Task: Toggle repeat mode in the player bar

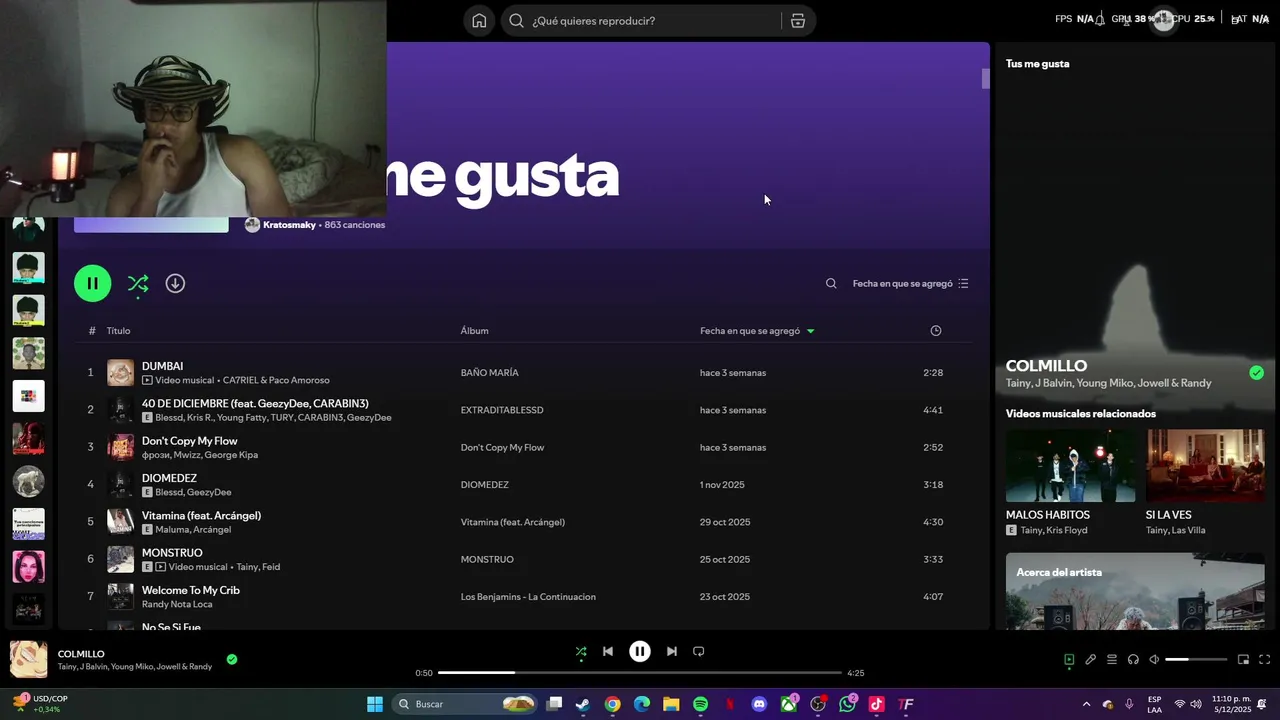Action: (x=699, y=652)
